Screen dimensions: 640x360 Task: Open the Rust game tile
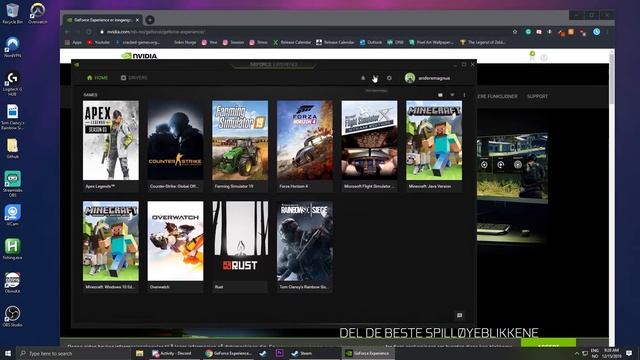point(240,246)
